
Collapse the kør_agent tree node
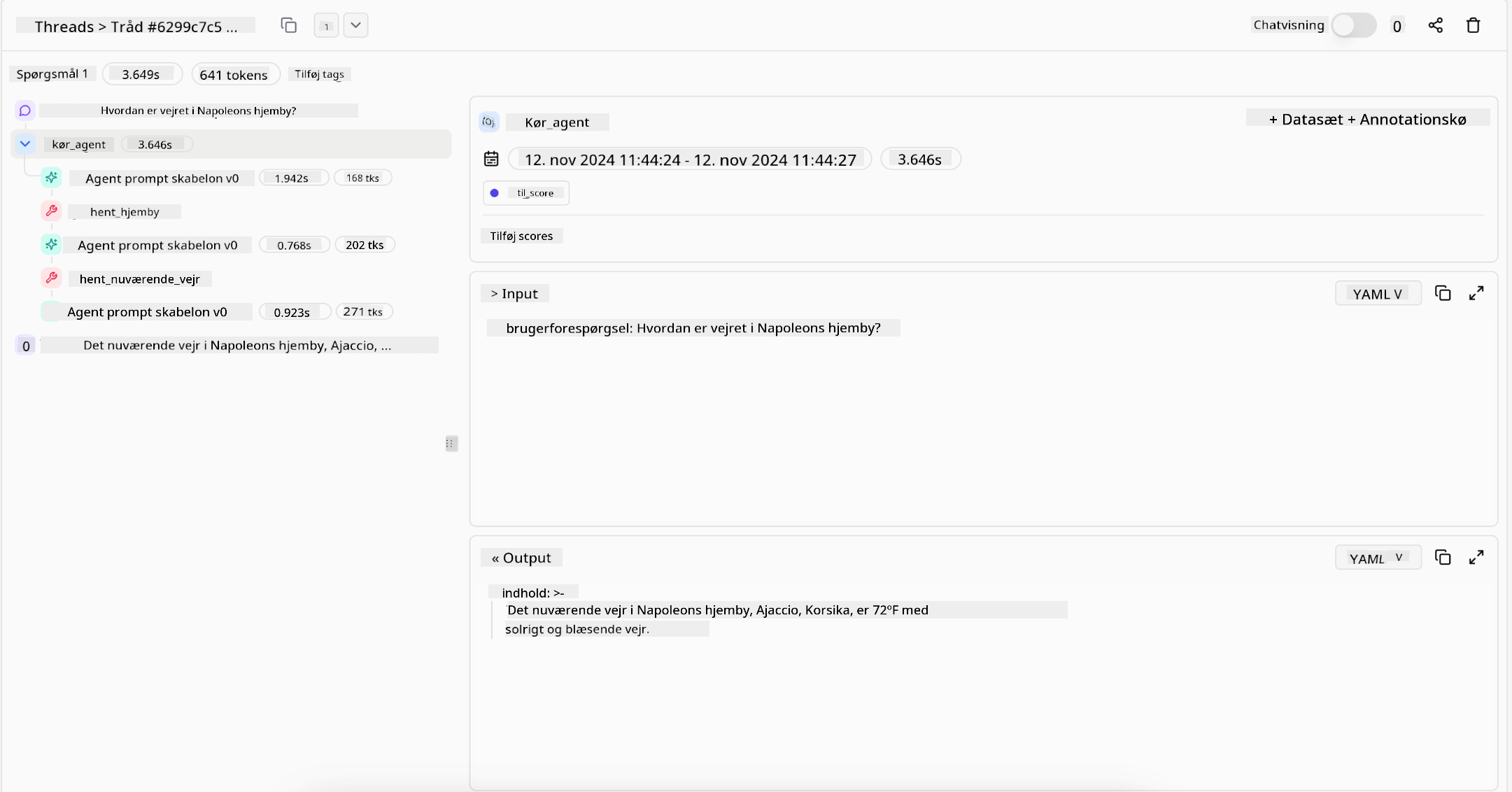[25, 144]
